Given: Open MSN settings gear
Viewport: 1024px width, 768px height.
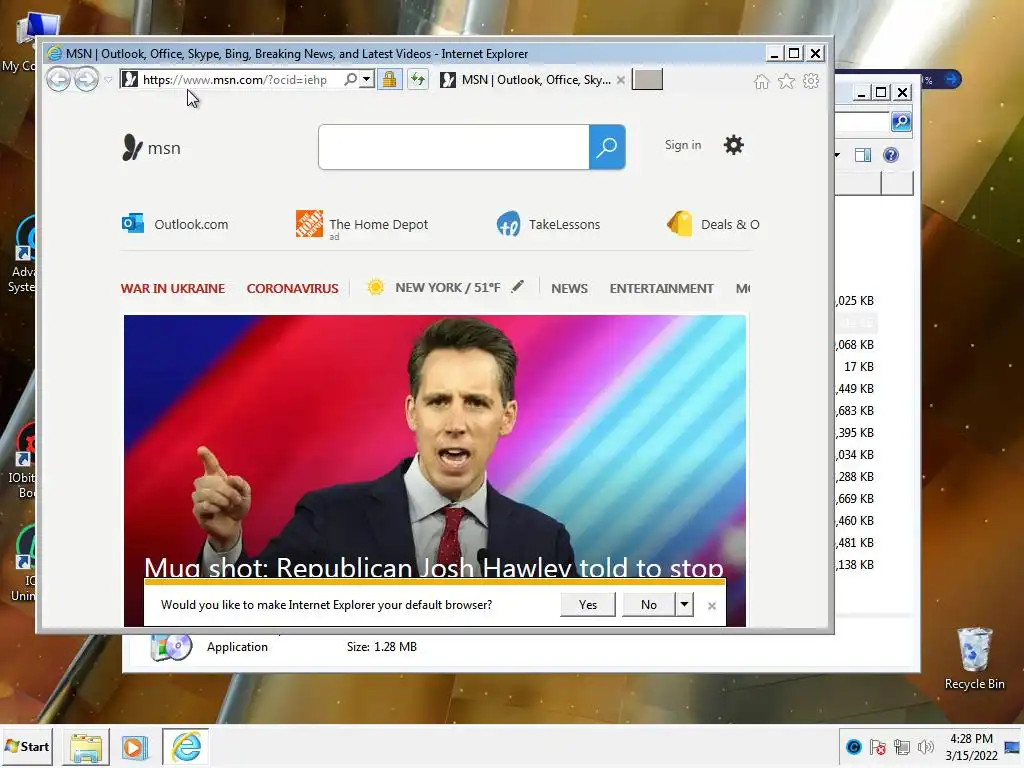Looking at the screenshot, I should click(733, 145).
